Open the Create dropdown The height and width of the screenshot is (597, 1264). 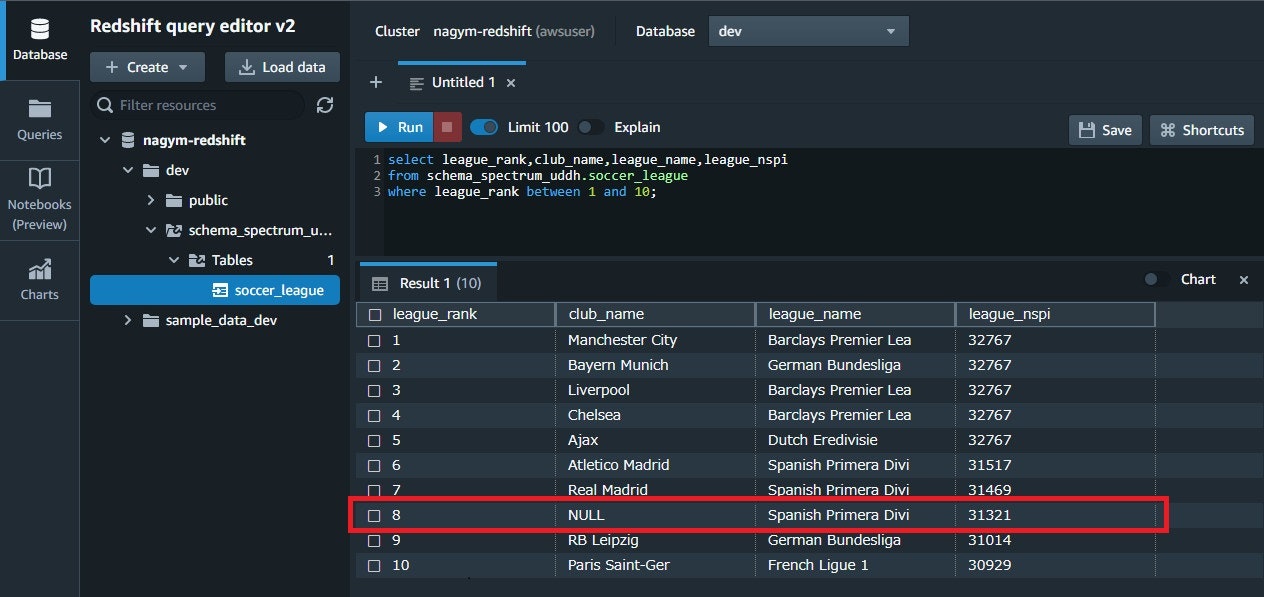click(147, 67)
